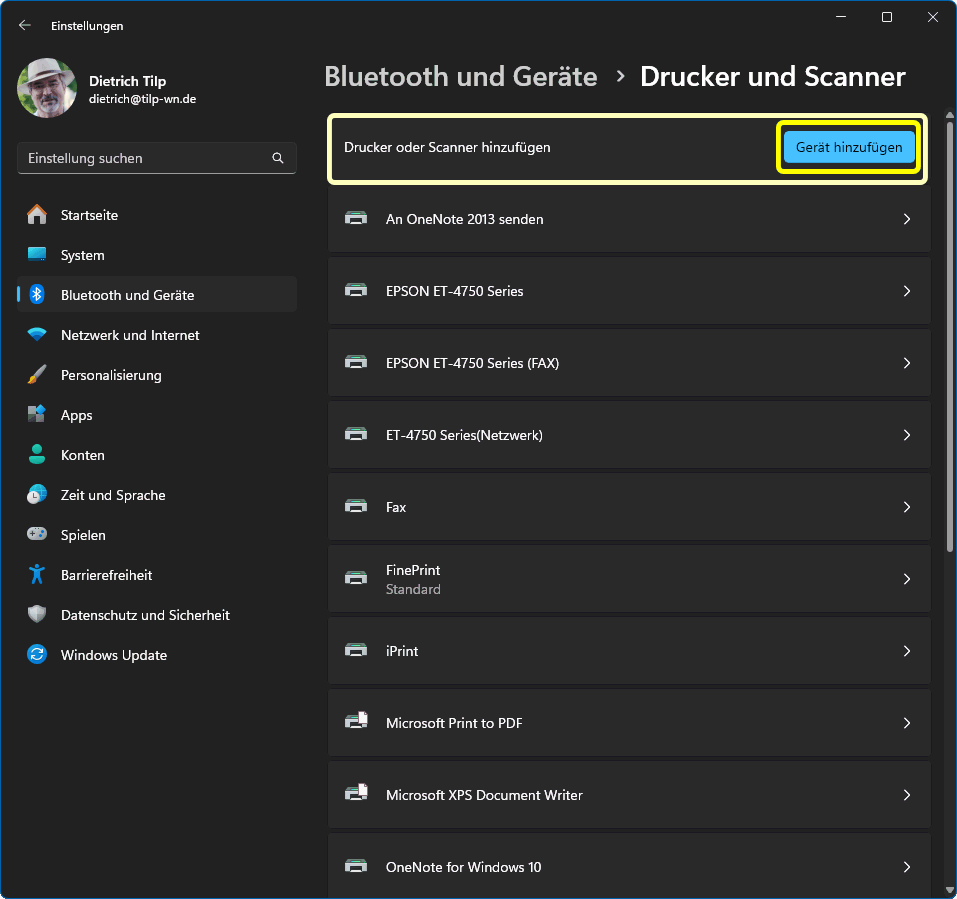Screen dimensions: 957x899
Task: Click the Barrierefreiheit accessibility icon
Action: coord(37,575)
